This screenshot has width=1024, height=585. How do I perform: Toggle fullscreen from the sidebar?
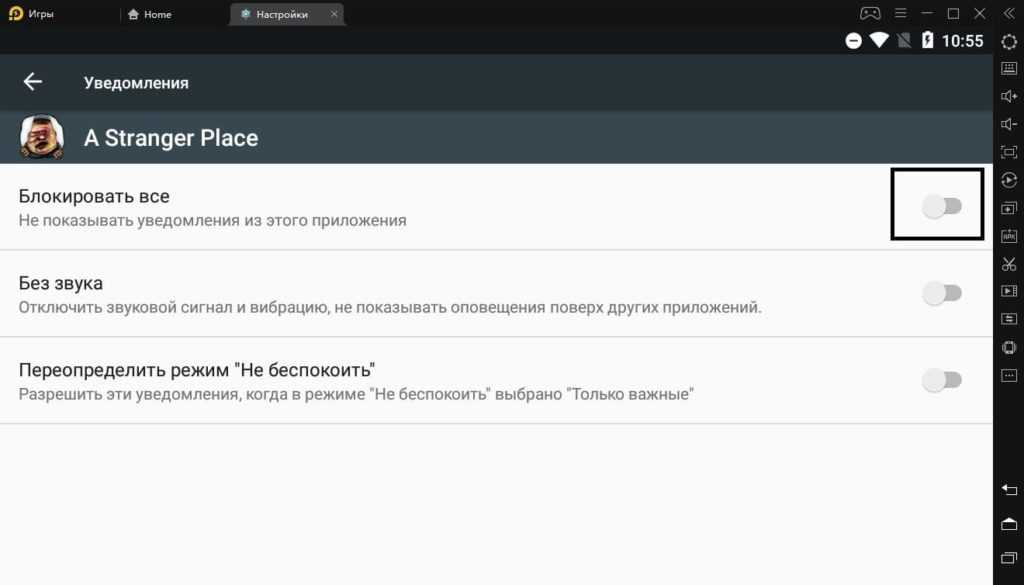(1008, 152)
